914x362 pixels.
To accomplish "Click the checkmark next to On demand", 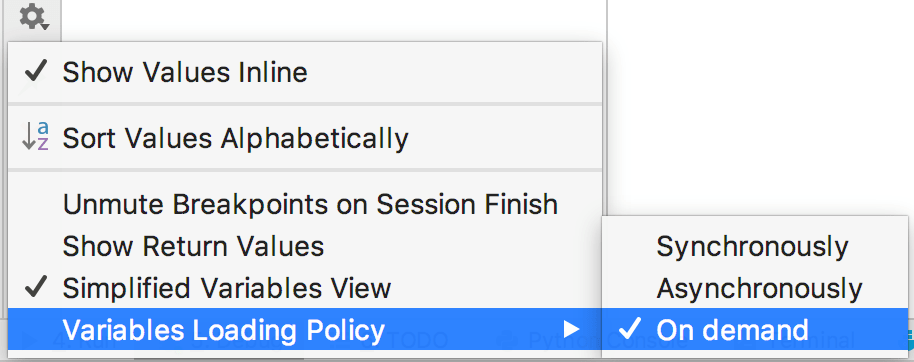I will click(631, 329).
